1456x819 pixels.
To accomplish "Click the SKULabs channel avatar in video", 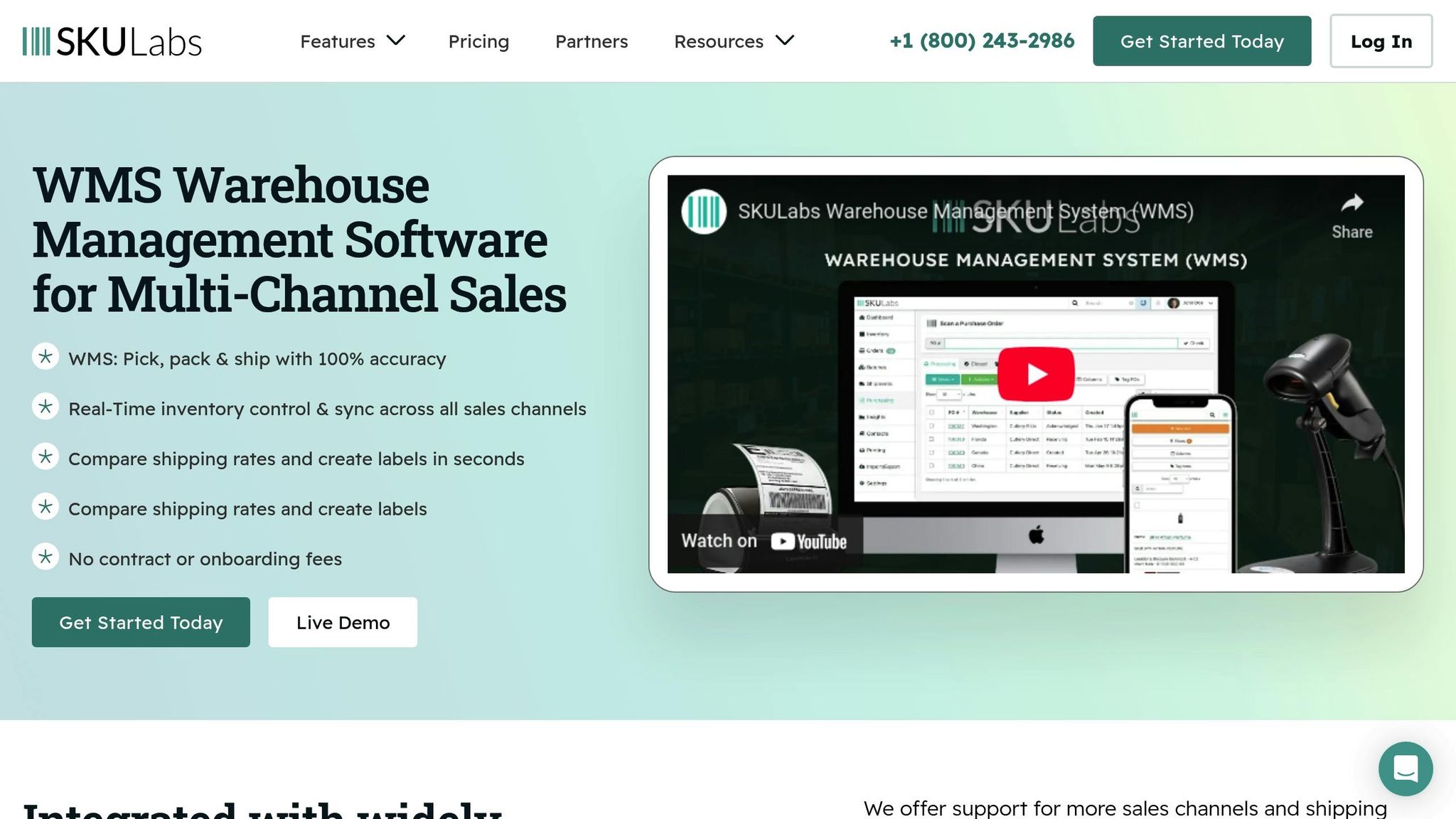I will click(703, 211).
